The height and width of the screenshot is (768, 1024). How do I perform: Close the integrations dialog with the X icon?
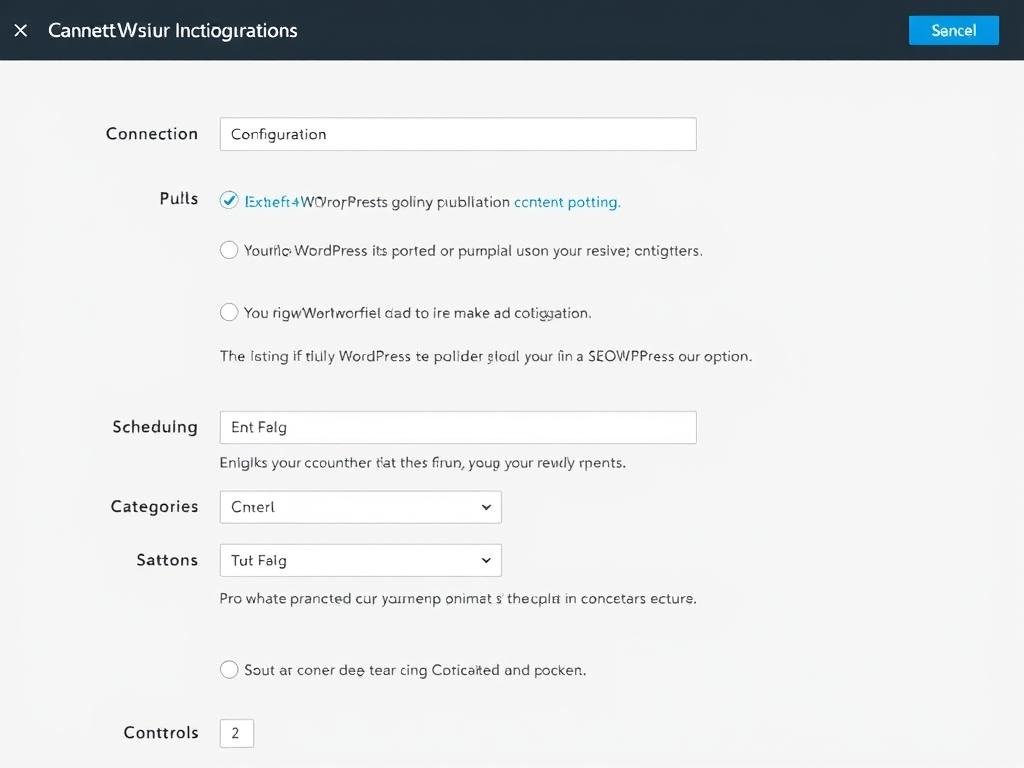point(21,30)
